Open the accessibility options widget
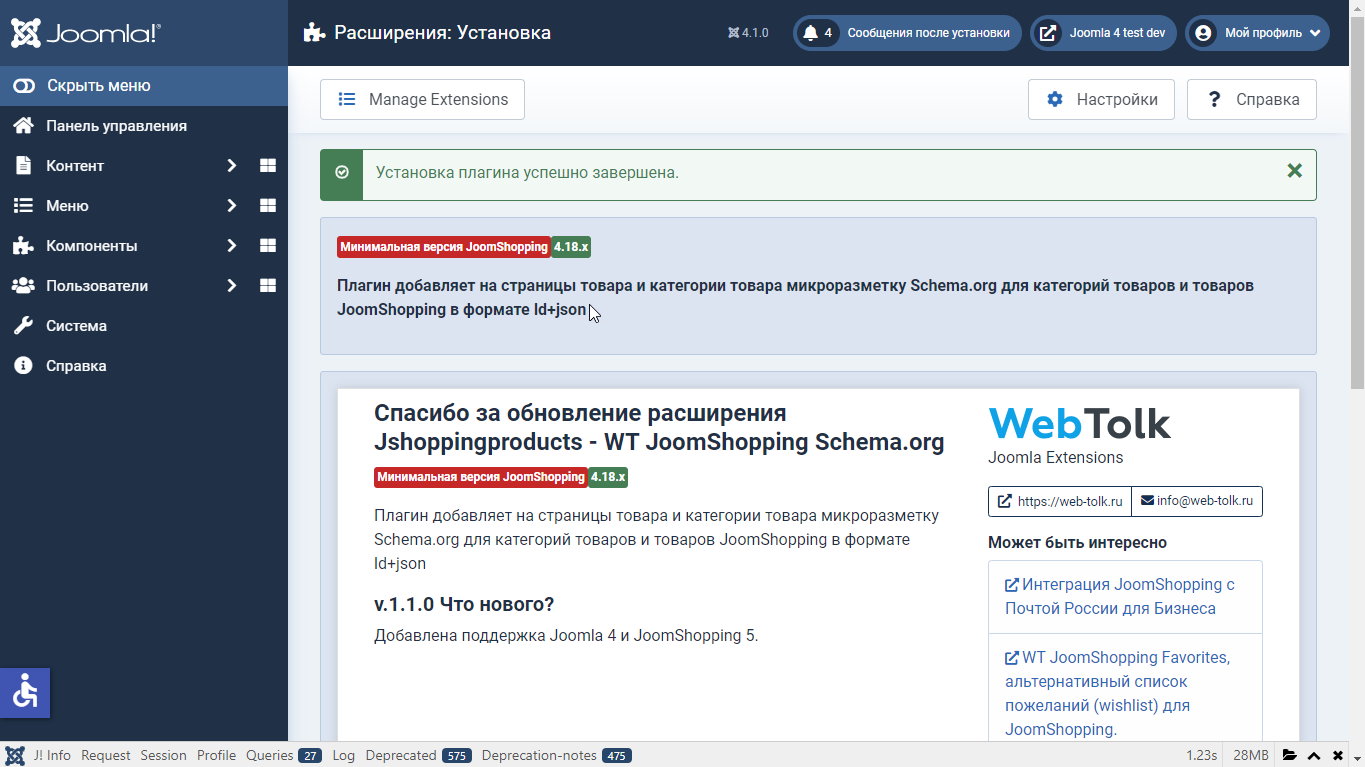Image resolution: width=1365 pixels, height=767 pixels. 25,692
